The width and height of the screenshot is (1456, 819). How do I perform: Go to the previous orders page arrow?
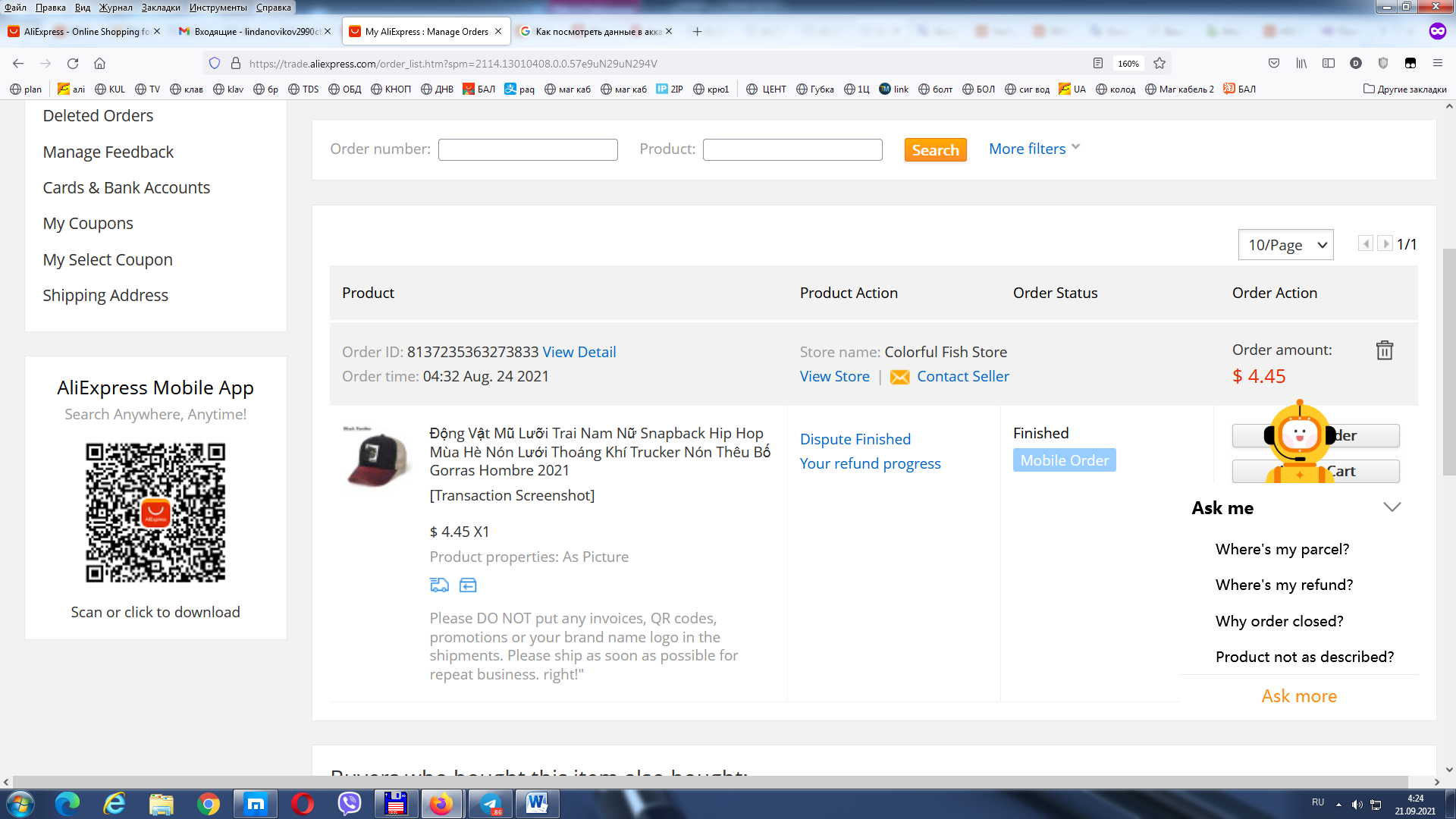pyautogui.click(x=1366, y=244)
